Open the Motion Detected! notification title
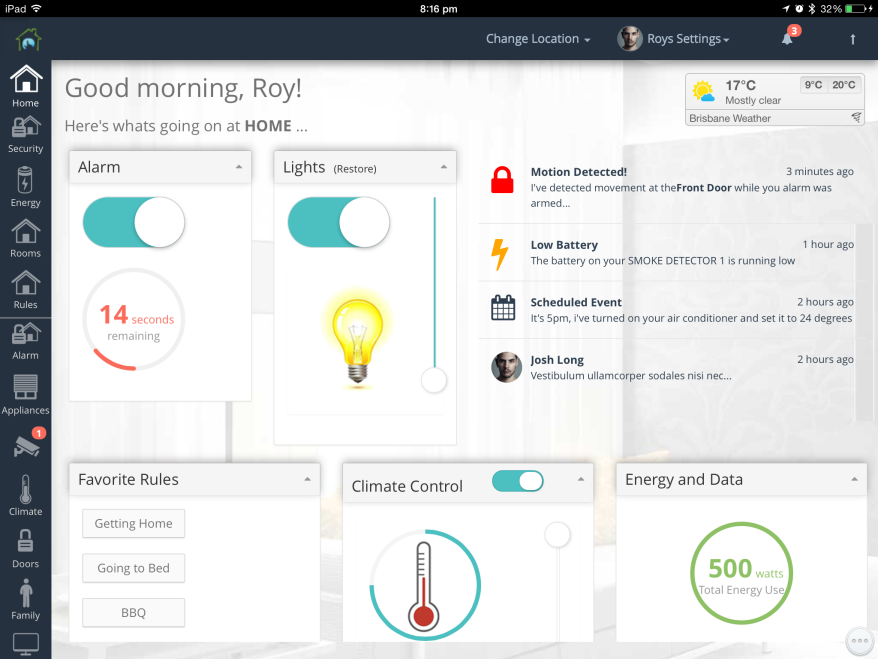Viewport: 878px width, 659px height. [578, 172]
